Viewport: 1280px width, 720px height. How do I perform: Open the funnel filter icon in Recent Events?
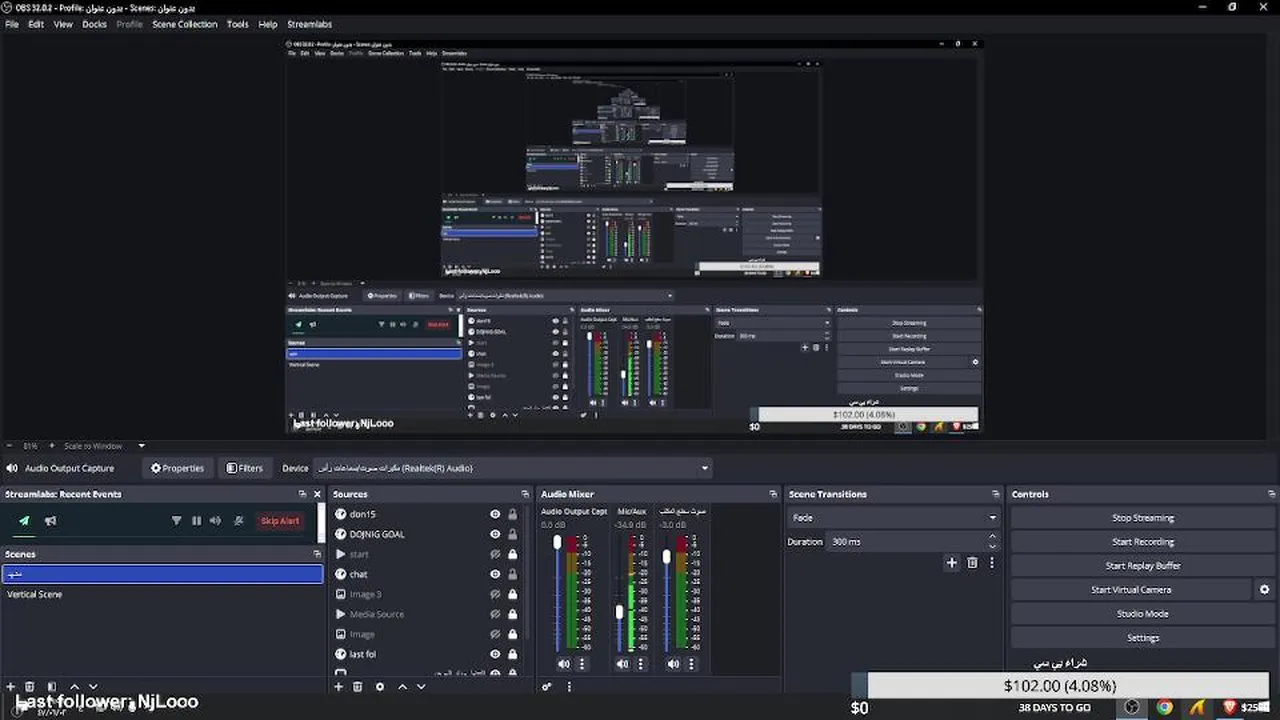pos(177,521)
